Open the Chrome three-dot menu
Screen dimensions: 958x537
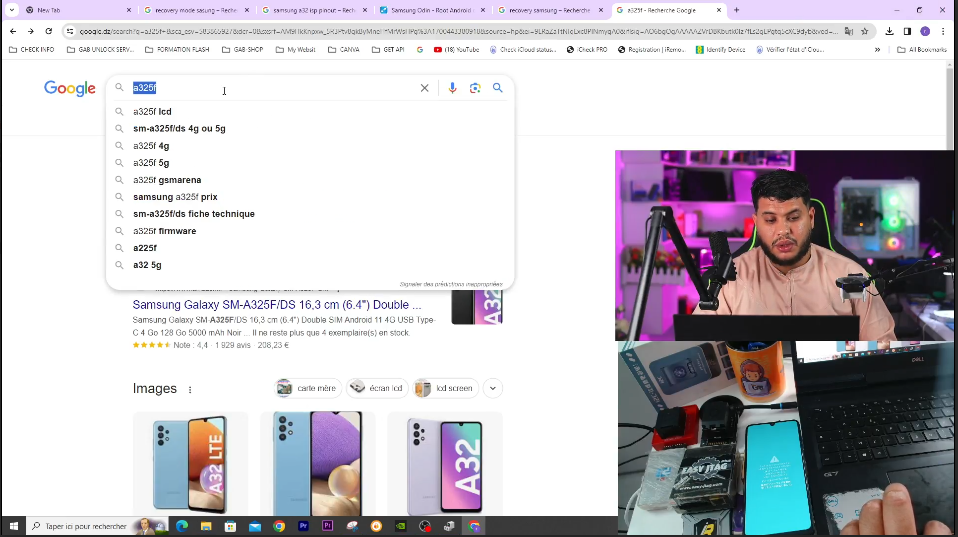[x=943, y=31]
